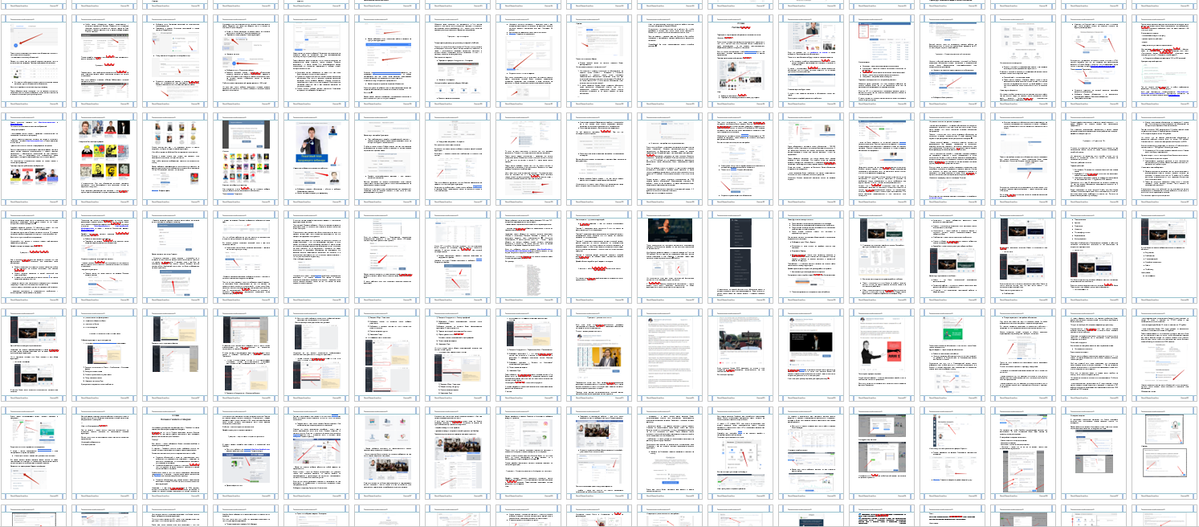
Task: Open page with blue-header screenshot and green button
Action: pyautogui.click(x=247, y=453)
